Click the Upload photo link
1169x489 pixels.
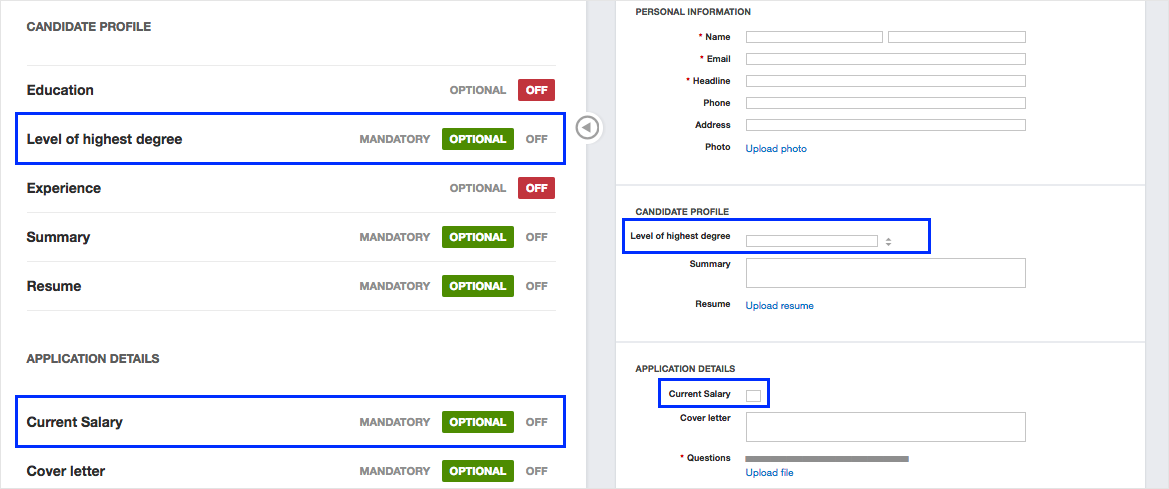pyautogui.click(x=776, y=149)
